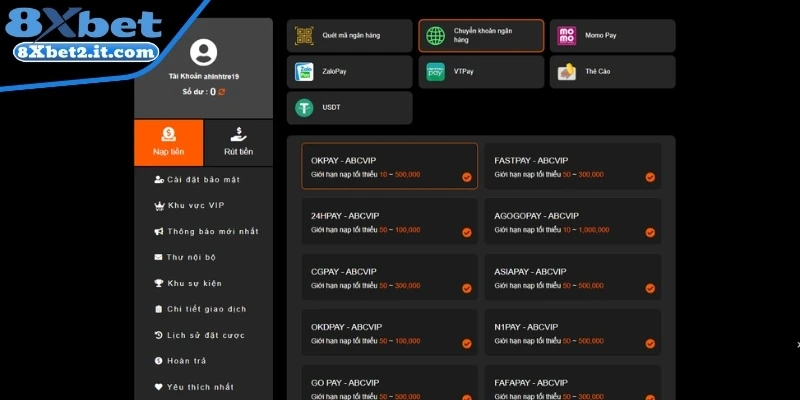Click the Nạp tiền deposit coin icon
The height and width of the screenshot is (400, 800).
(168, 135)
